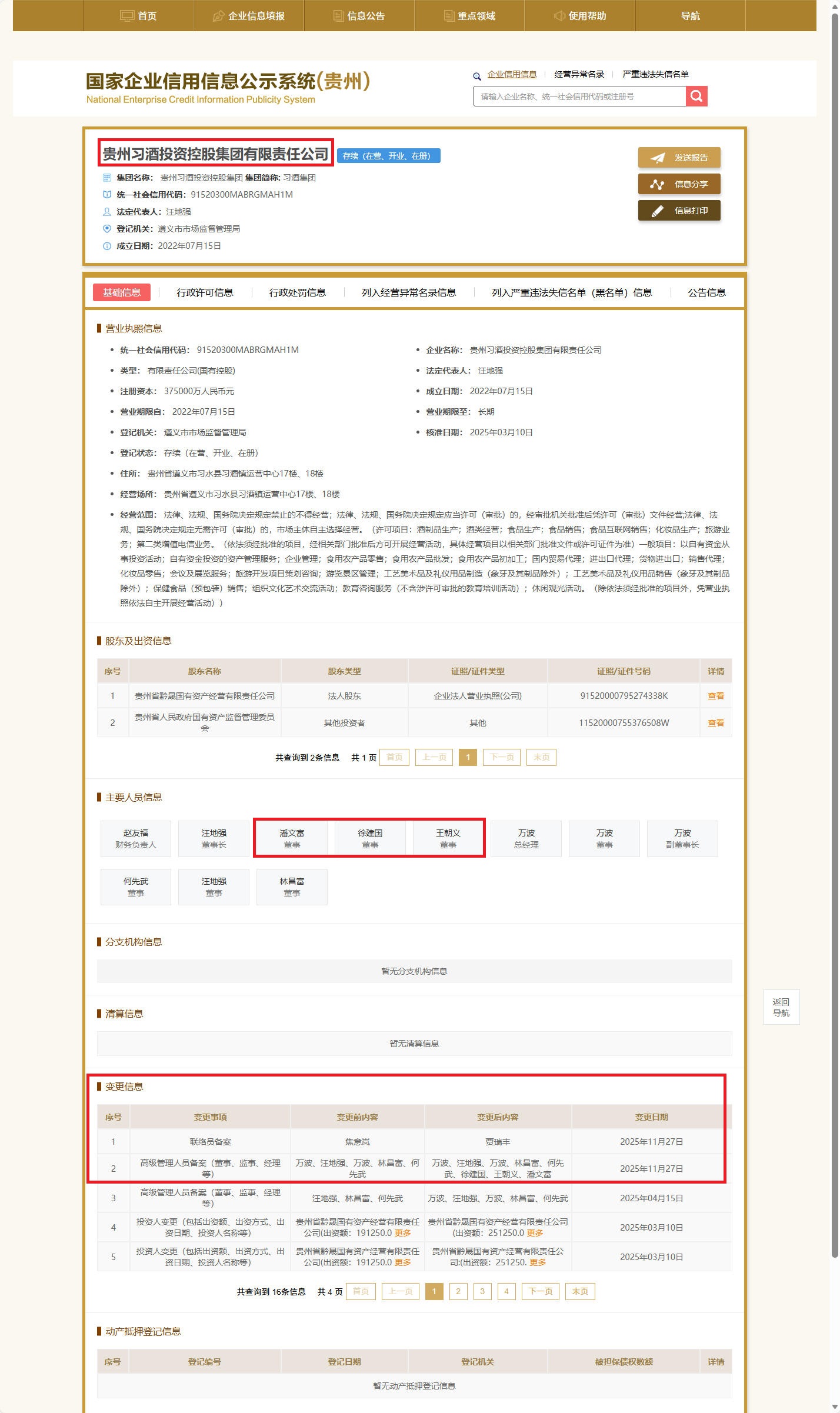This screenshot has width=840, height=1413.
Task: Click the 存续（在营、开业、在册） status badge
Action: pyautogui.click(x=388, y=156)
